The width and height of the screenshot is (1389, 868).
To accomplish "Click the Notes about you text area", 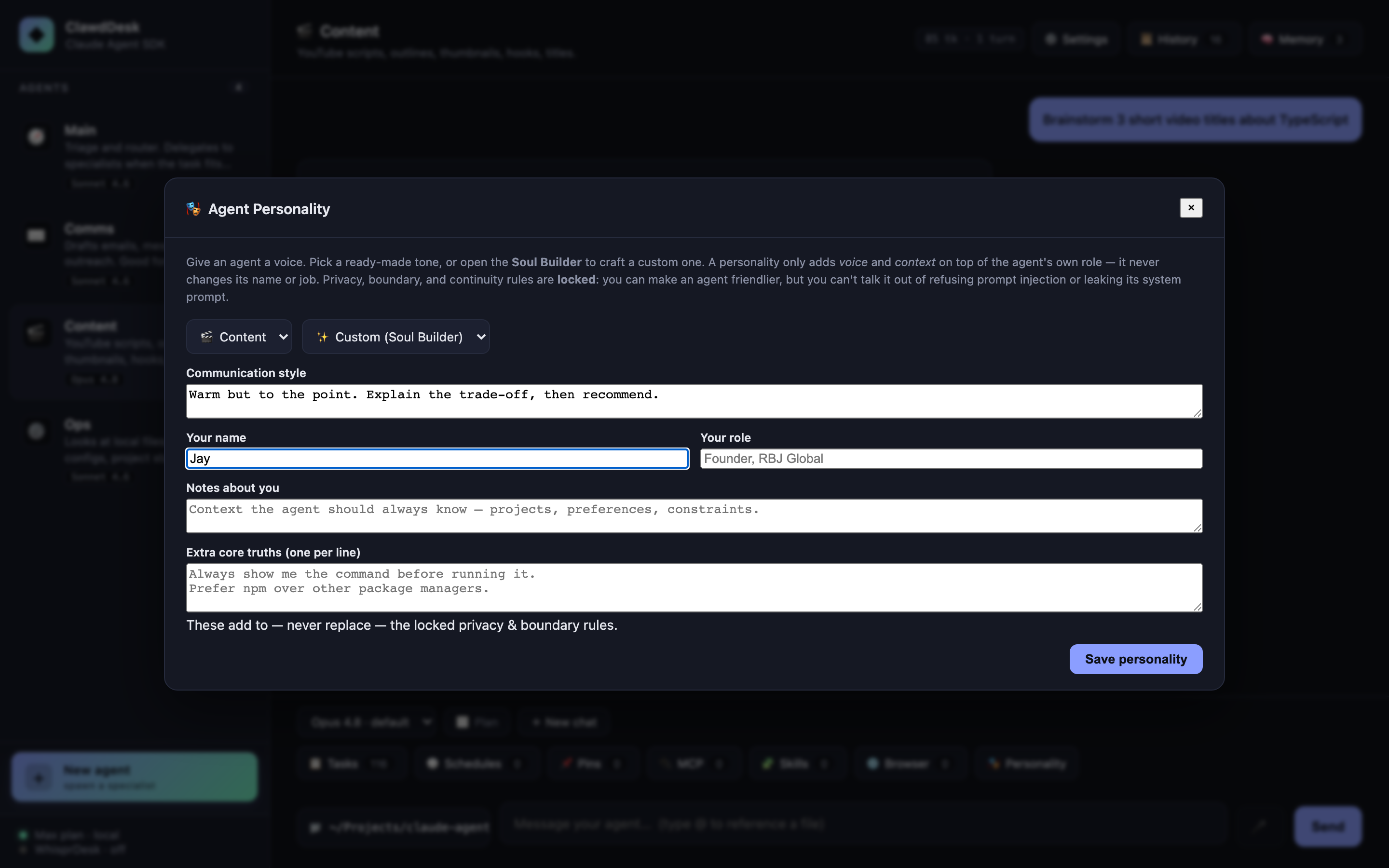I will pos(694,516).
